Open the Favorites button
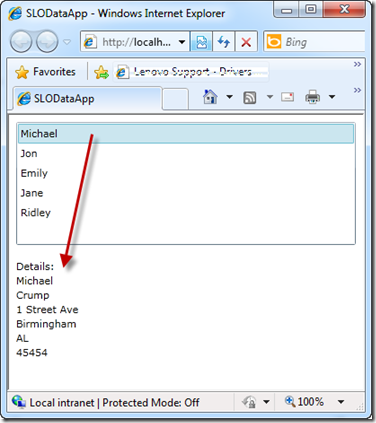Viewport: 376px width, 423px height. [45, 72]
